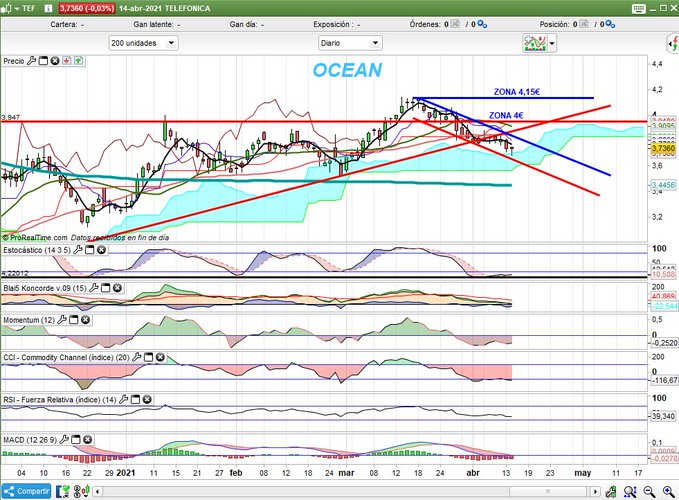Click the ZONA 4,15€ annotation text
This screenshot has height=500, width=679.
point(517,92)
